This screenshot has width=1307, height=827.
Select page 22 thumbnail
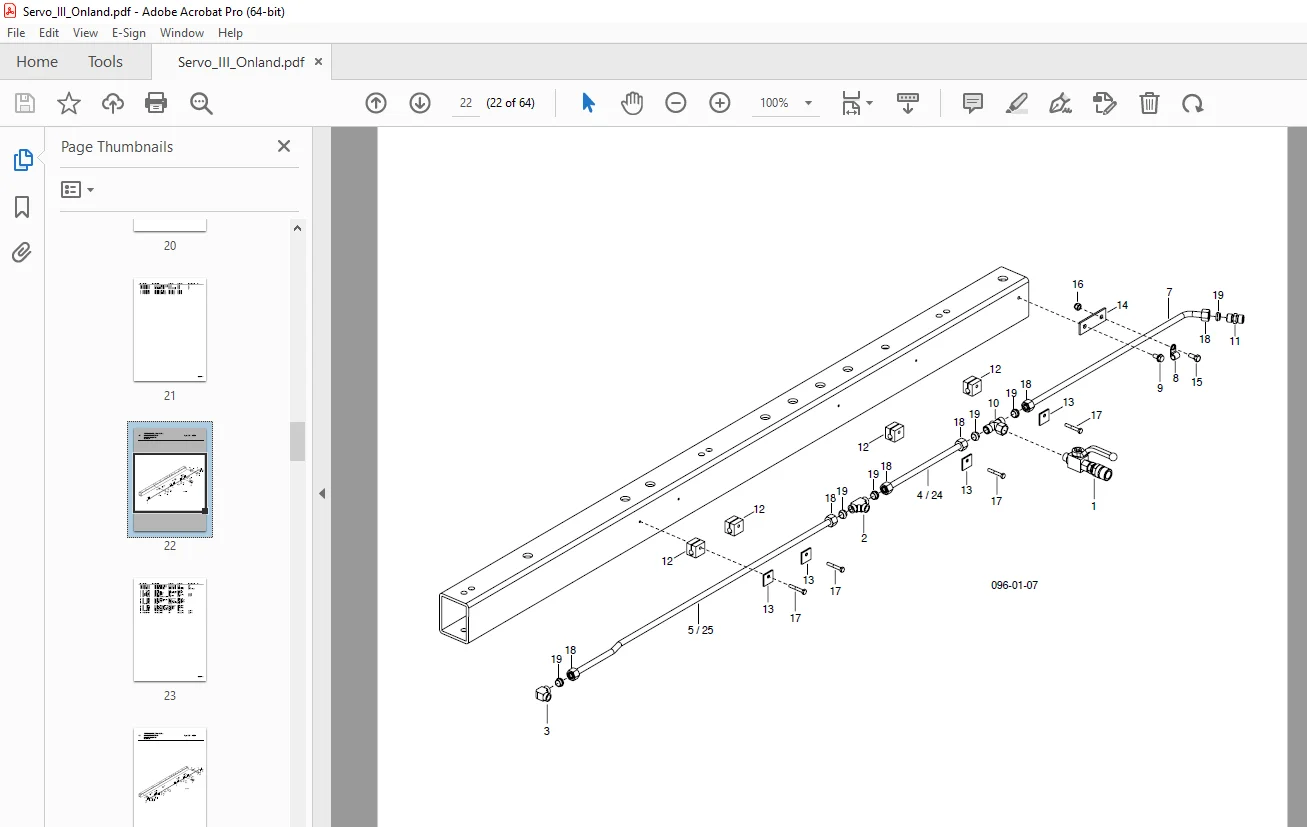pos(170,479)
